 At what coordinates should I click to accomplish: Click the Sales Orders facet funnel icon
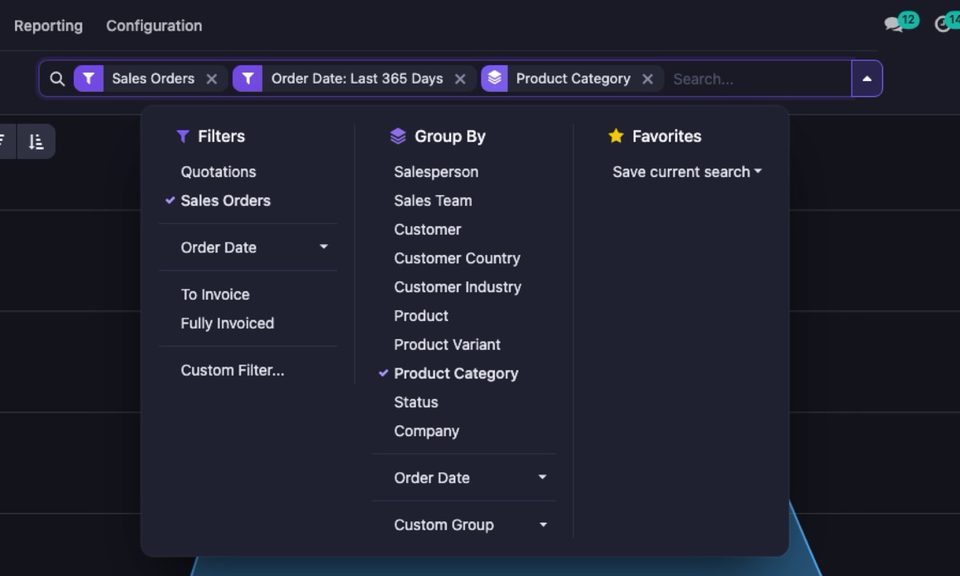[89, 78]
